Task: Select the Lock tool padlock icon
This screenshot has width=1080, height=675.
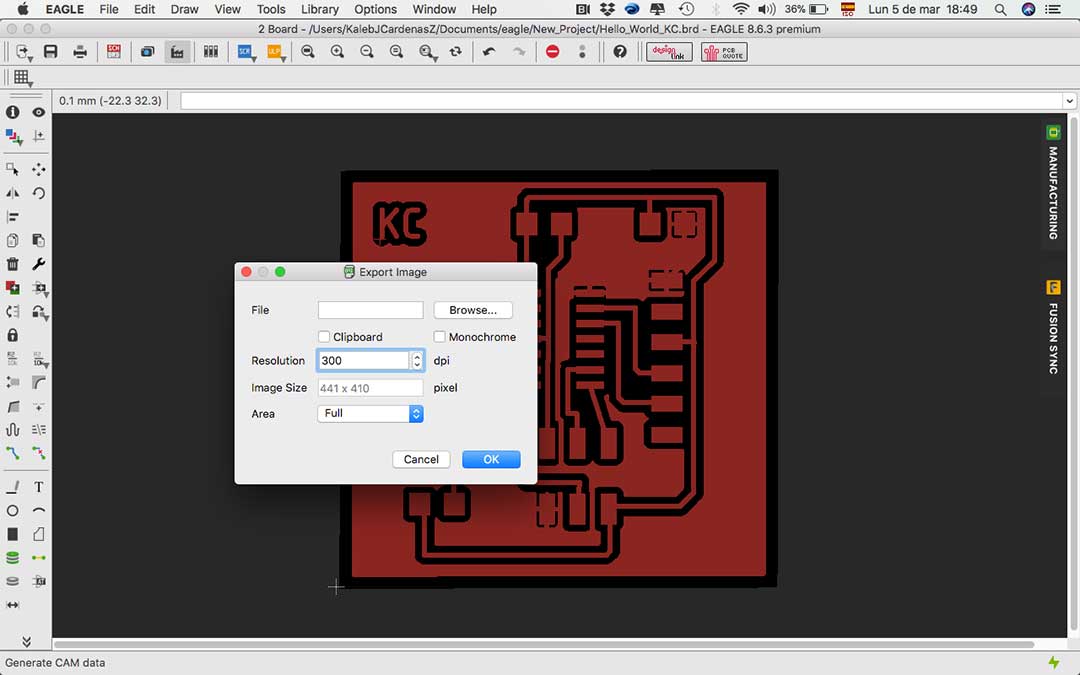Action: (13, 335)
